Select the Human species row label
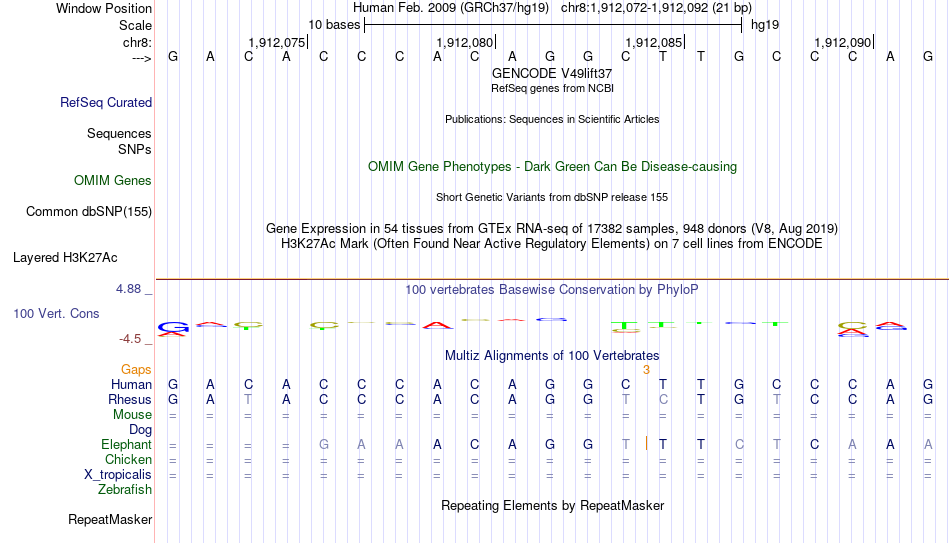The image size is (950, 543). 131,385
